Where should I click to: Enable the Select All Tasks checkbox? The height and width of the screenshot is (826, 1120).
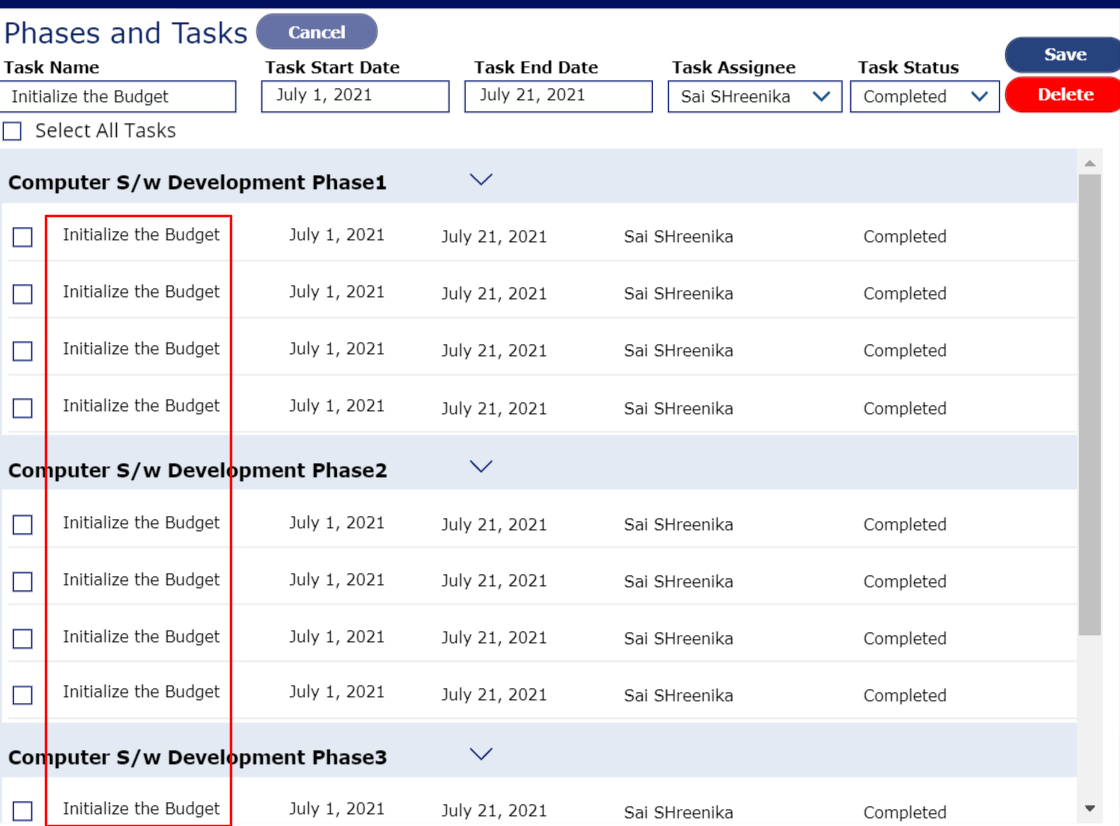[x=12, y=130]
